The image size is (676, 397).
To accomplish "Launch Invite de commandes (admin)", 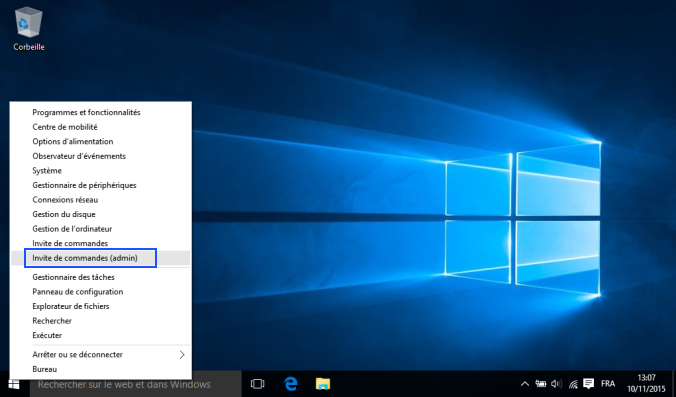I will [100, 258].
